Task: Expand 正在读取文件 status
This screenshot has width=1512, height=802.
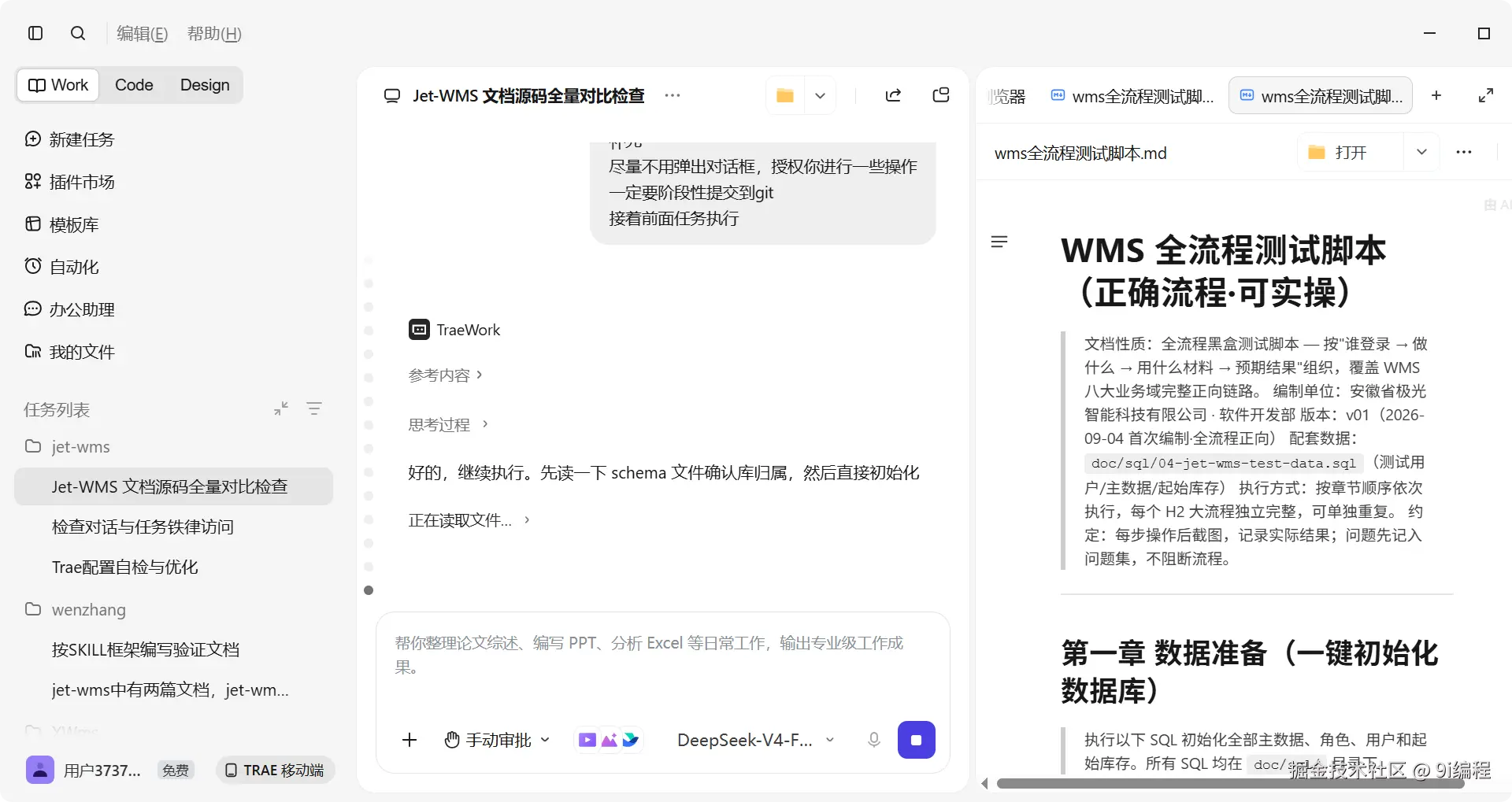Action: [469, 520]
